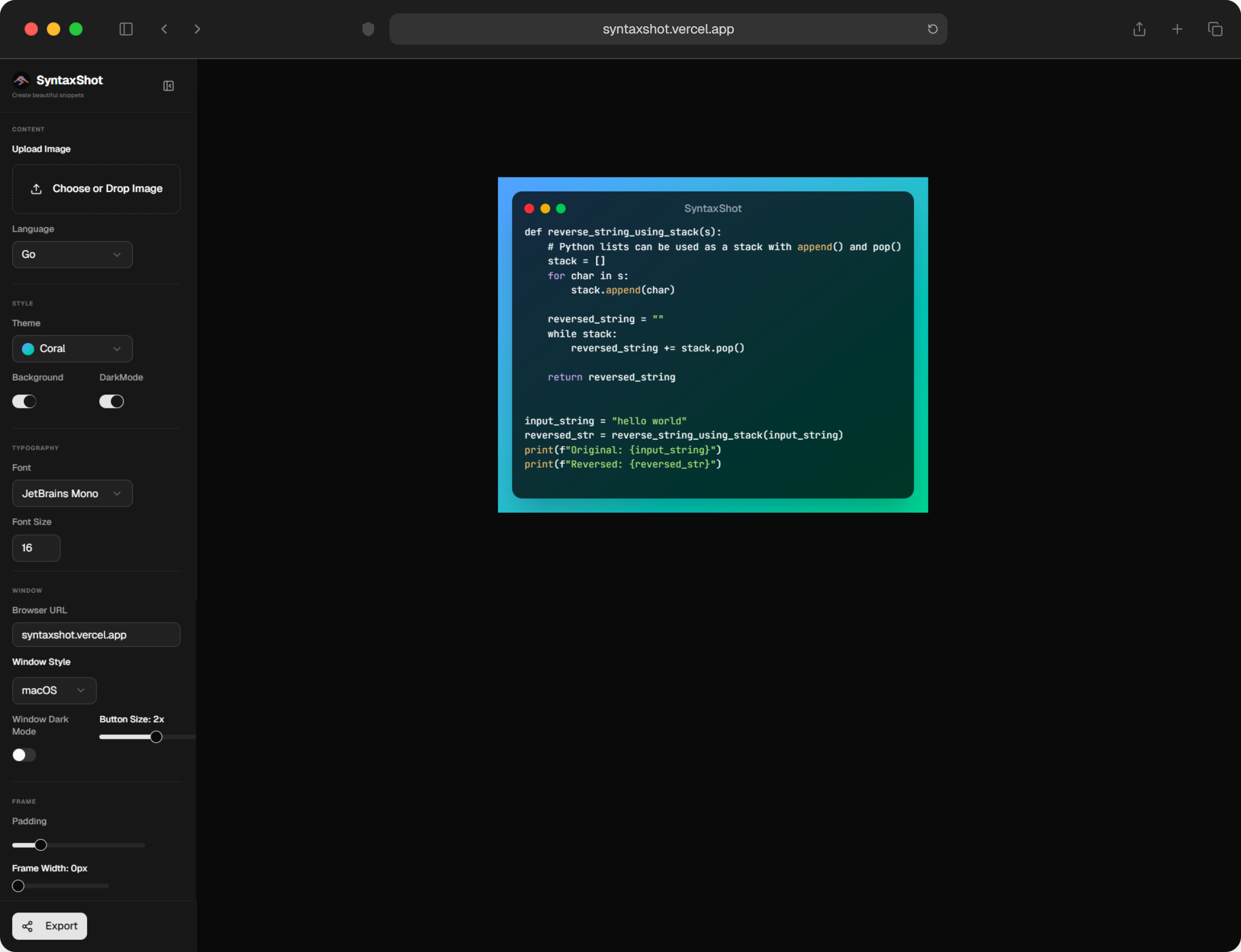Click the privacy shield icon

tap(368, 29)
